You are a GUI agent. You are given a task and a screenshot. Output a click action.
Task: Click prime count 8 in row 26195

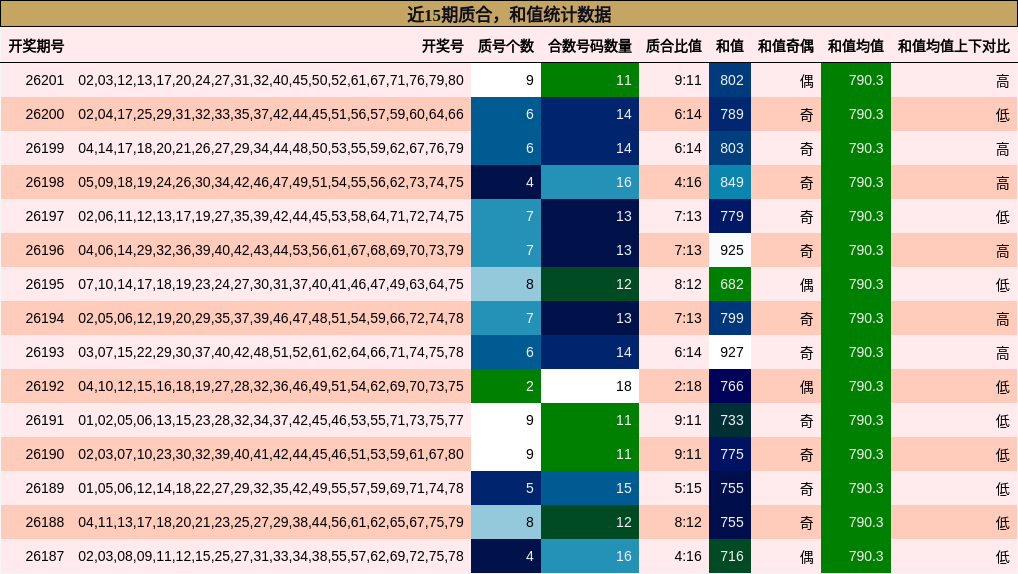506,284
